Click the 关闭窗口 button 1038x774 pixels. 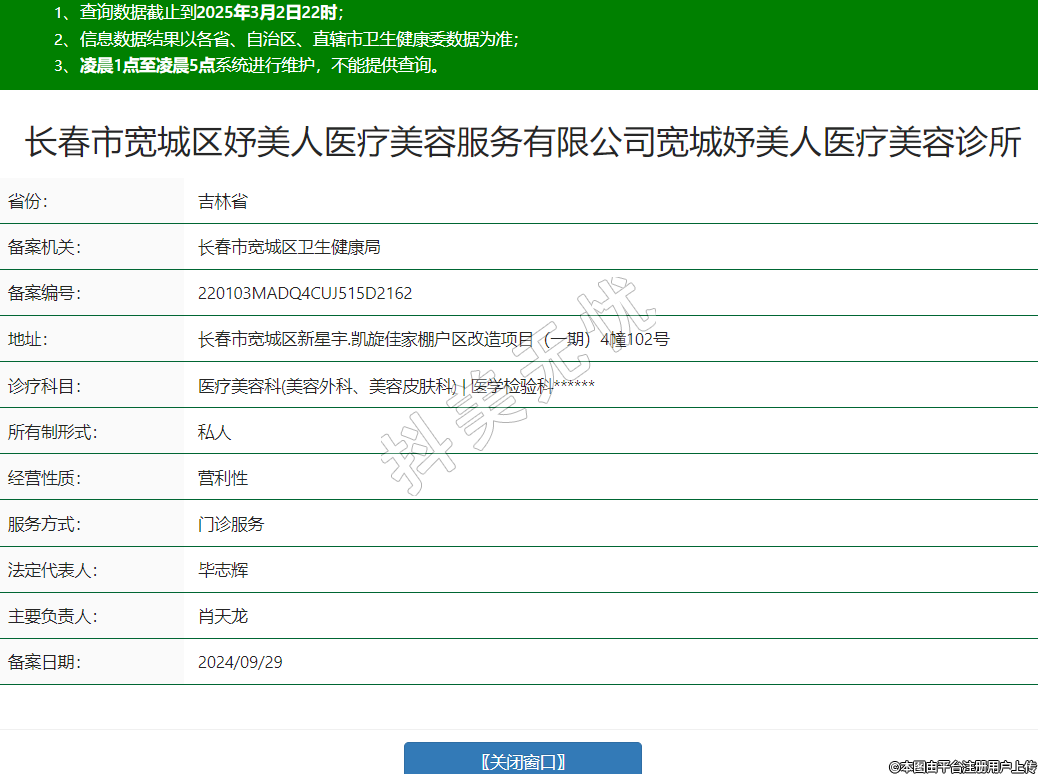coord(522,760)
